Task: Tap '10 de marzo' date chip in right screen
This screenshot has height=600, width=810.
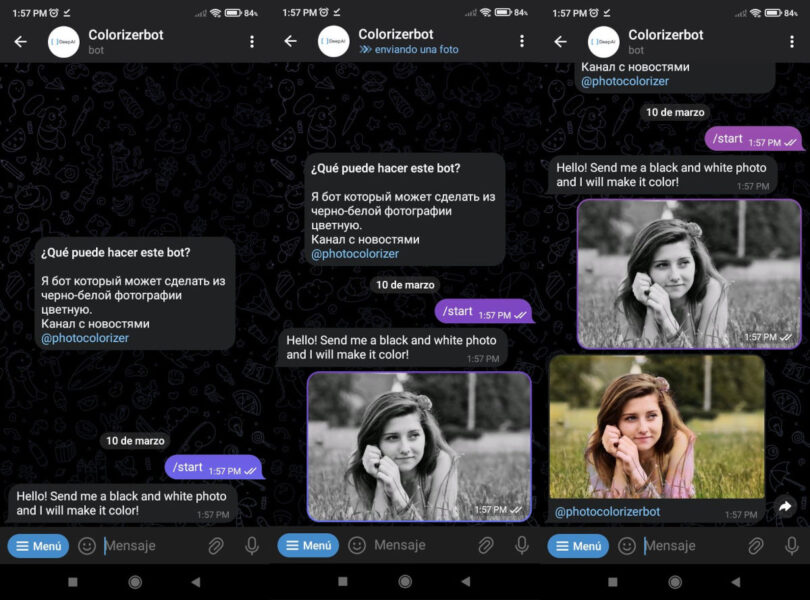Action: tap(675, 112)
